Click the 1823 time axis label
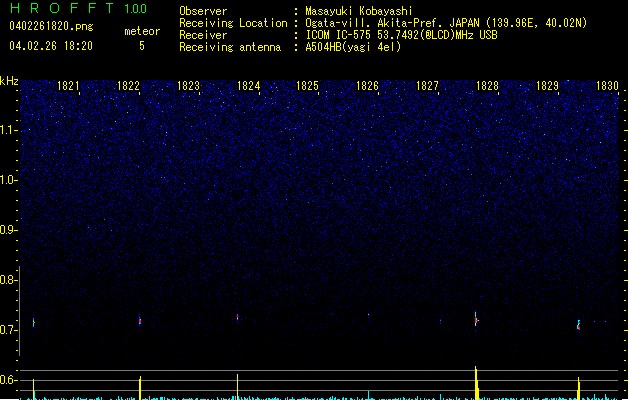 click(x=188, y=86)
